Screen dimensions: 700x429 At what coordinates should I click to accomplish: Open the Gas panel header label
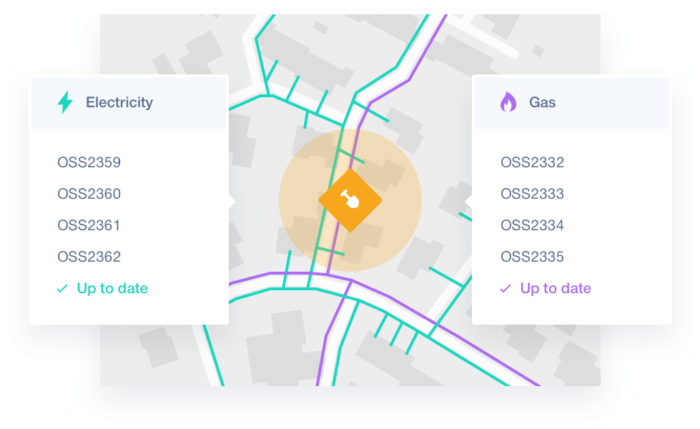(x=543, y=102)
